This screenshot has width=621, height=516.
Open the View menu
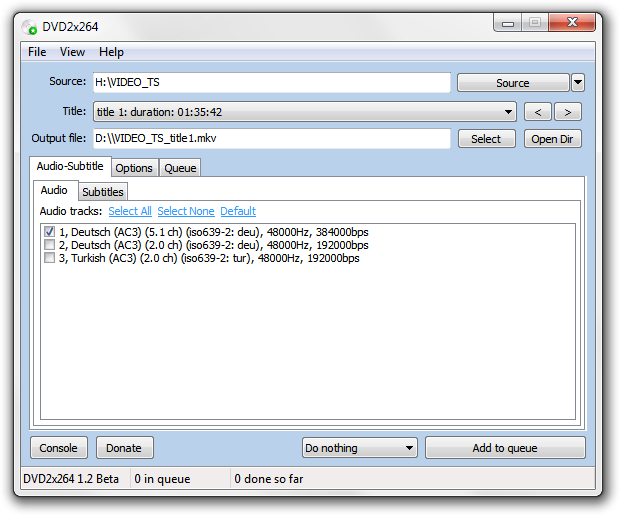point(72,52)
